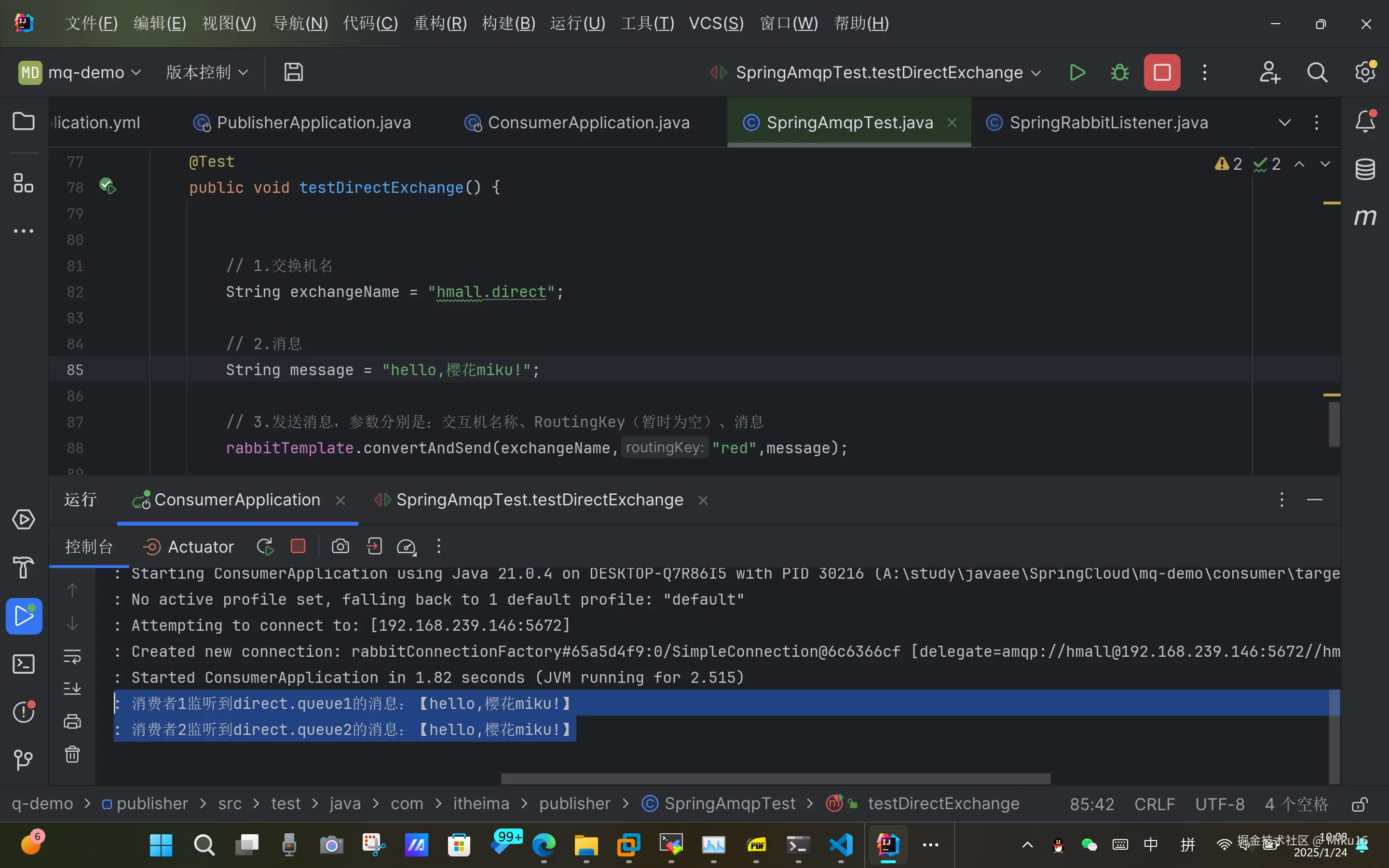Screen dimensions: 1389x868
Task: Open the Maven tool window
Action: (1365, 217)
